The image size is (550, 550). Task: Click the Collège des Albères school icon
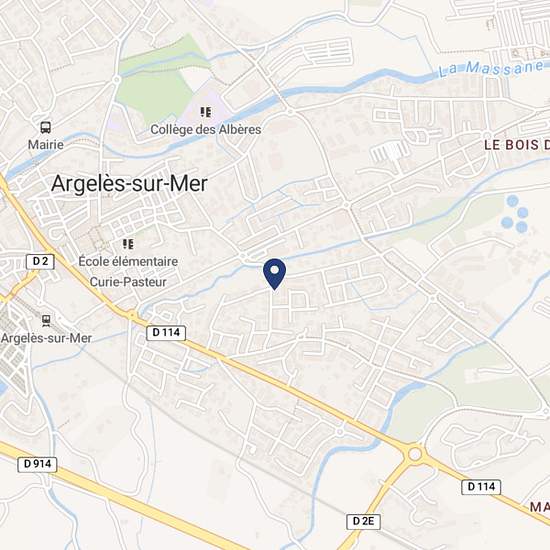[206, 112]
